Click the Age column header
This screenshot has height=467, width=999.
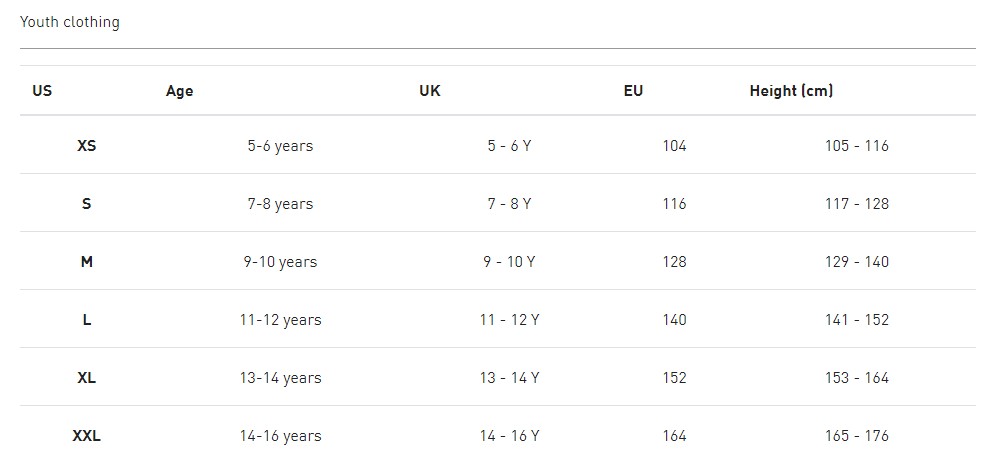pos(180,91)
